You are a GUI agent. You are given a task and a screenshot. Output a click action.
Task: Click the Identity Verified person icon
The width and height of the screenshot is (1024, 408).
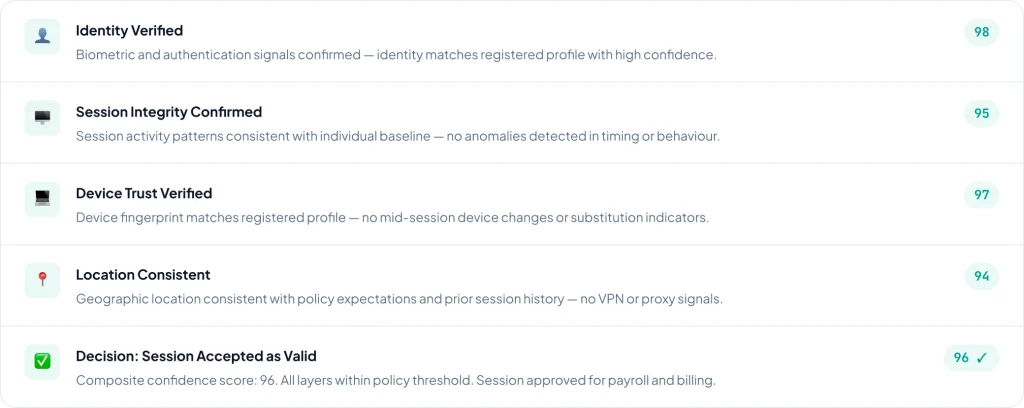(x=42, y=36)
